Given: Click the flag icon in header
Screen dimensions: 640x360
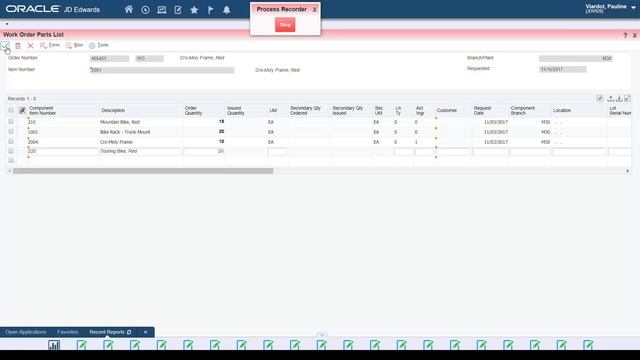Looking at the screenshot, I should pos(211,10).
